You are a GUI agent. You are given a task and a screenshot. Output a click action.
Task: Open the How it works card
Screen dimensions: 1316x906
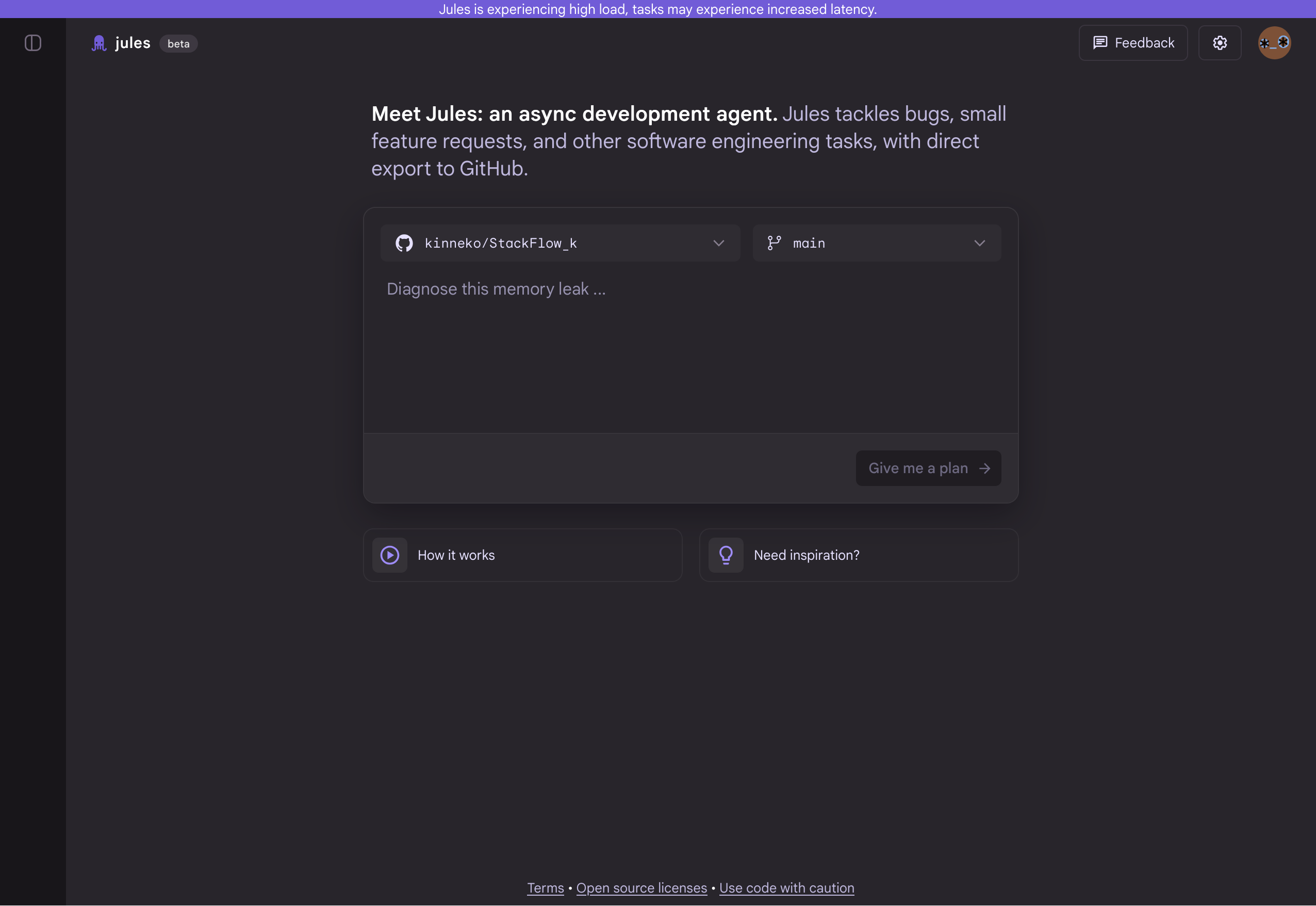click(x=522, y=555)
